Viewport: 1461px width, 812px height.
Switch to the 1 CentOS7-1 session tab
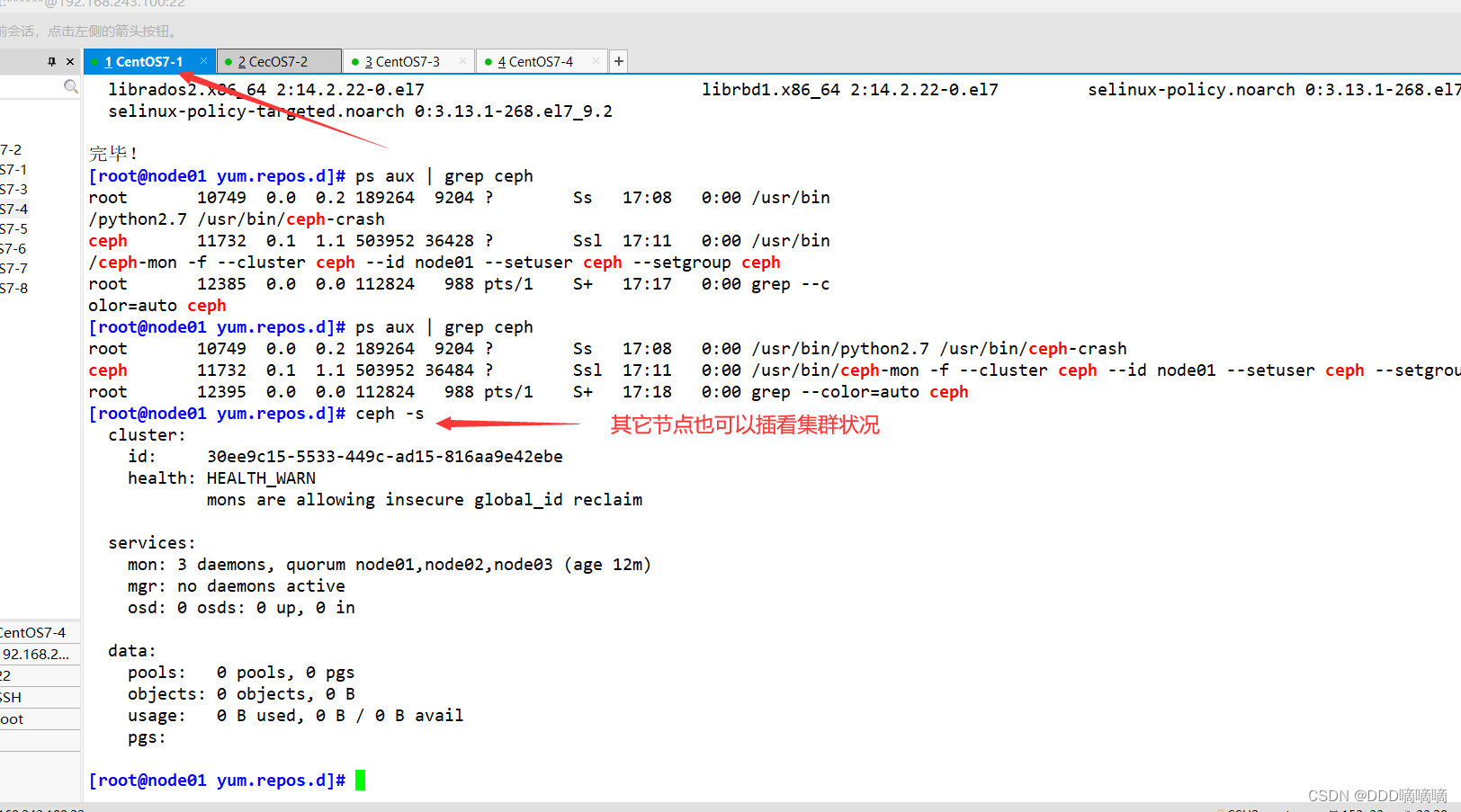(144, 61)
